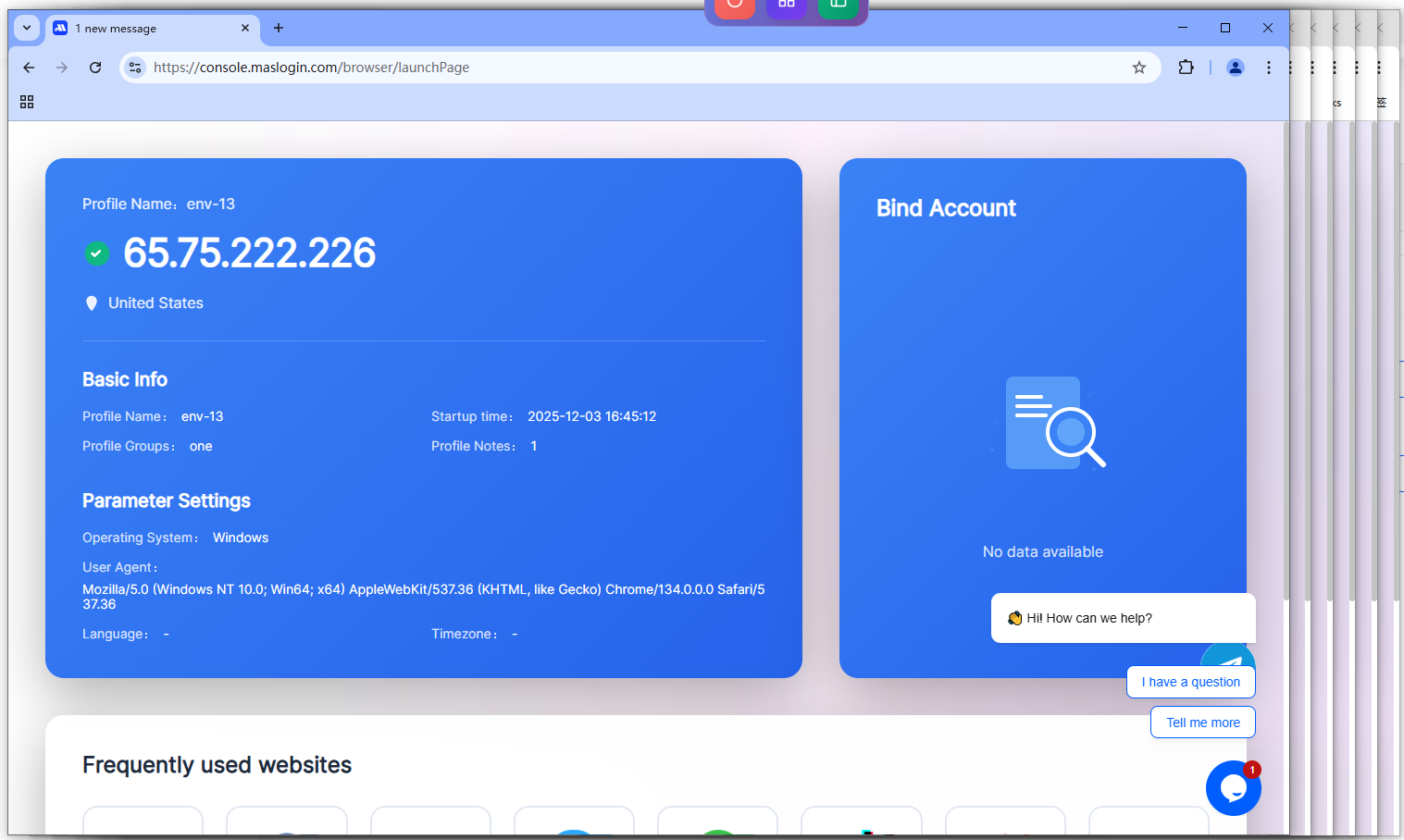Screen dimensions: 1404x840
Task: Click the 'I have a question' button
Action: click(x=1190, y=682)
